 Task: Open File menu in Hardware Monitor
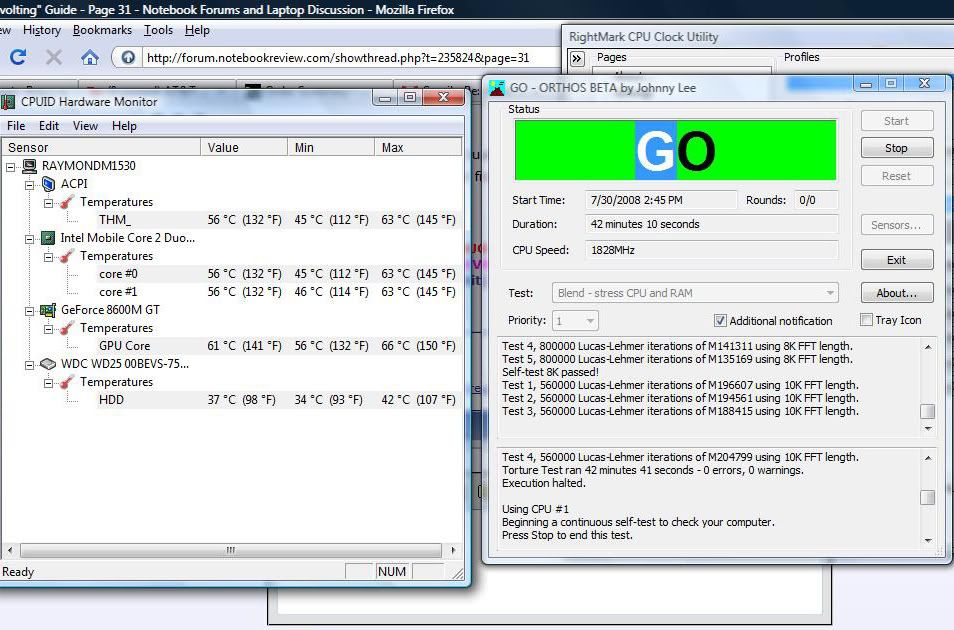coord(16,126)
